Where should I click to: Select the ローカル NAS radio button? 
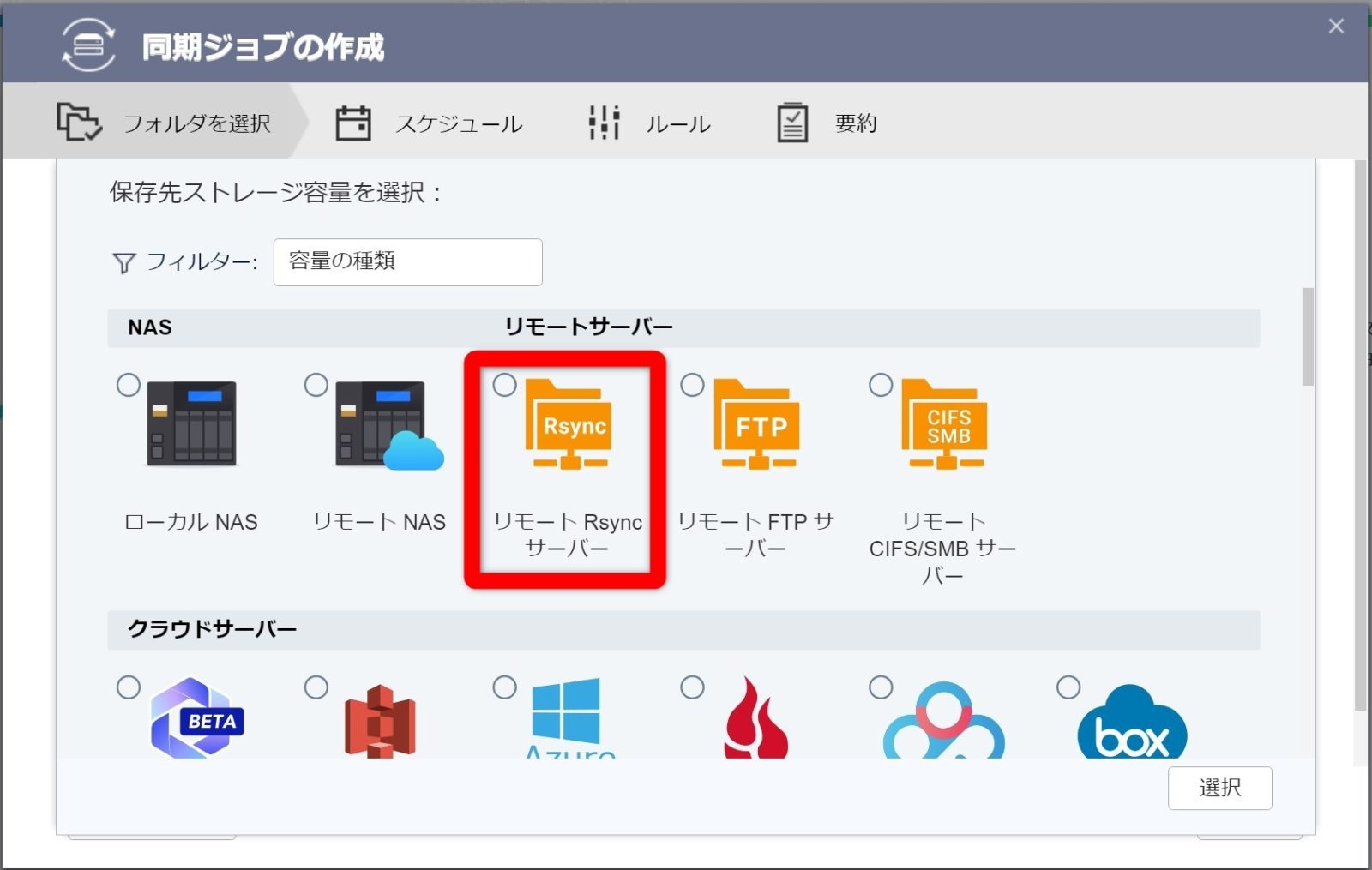[x=129, y=385]
